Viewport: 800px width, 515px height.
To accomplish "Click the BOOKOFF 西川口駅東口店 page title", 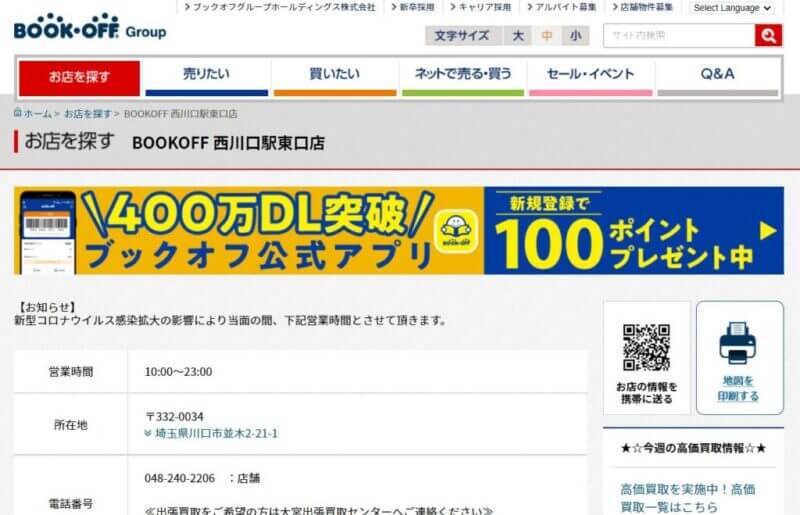I will 229,143.
